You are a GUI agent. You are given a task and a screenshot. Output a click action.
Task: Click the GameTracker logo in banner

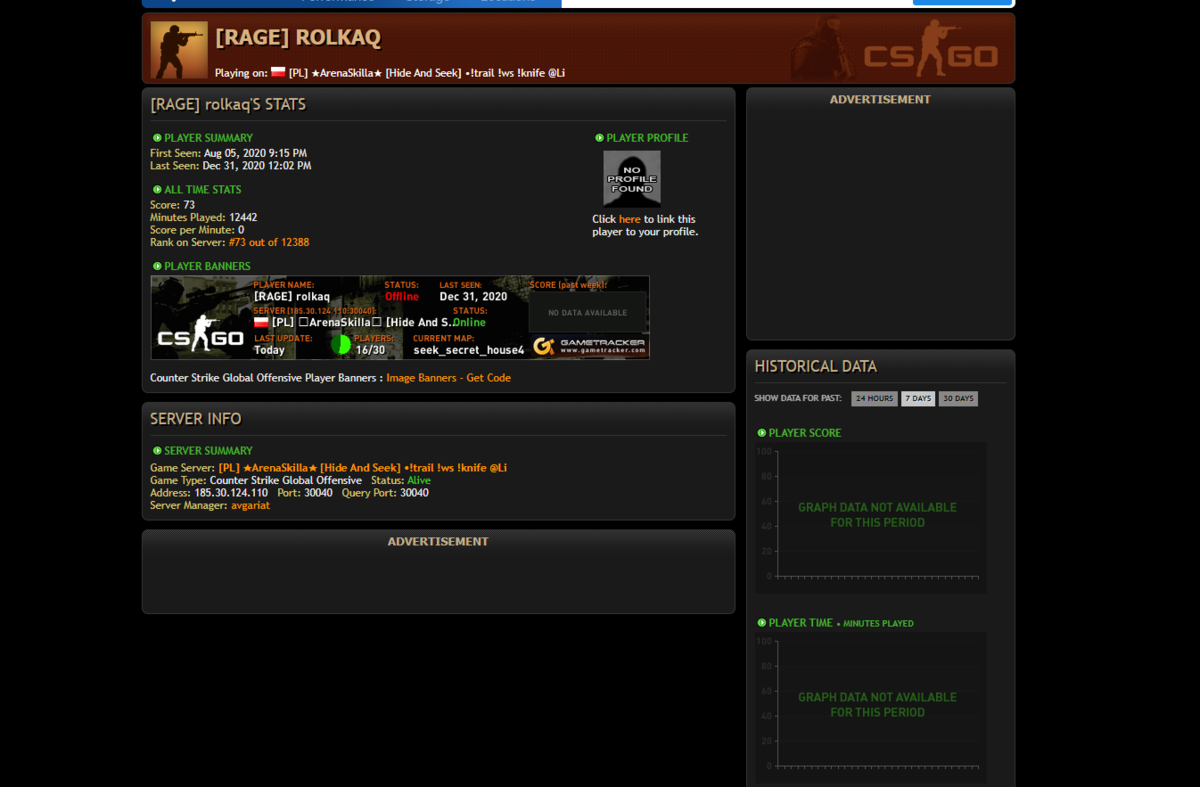589,346
